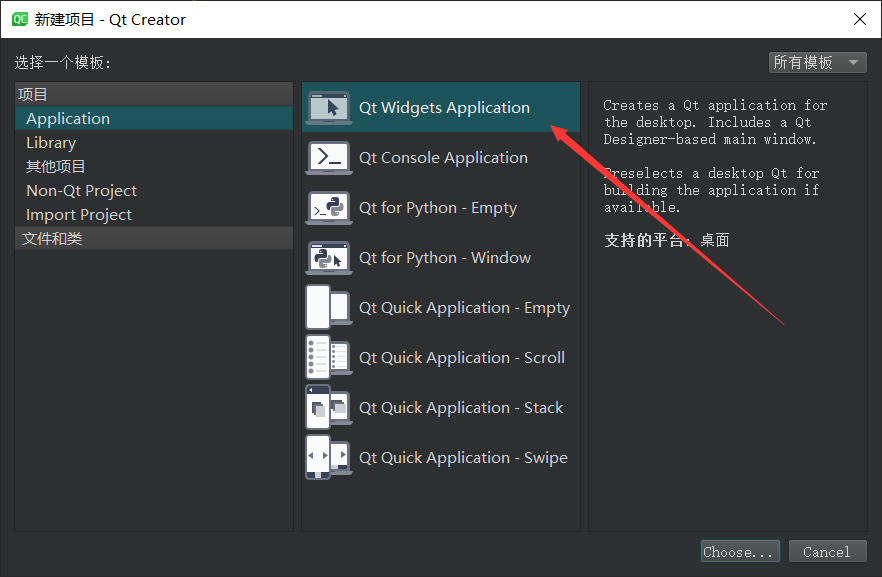
Task: Select the Qt Widgets Application template icon
Action: point(329,107)
